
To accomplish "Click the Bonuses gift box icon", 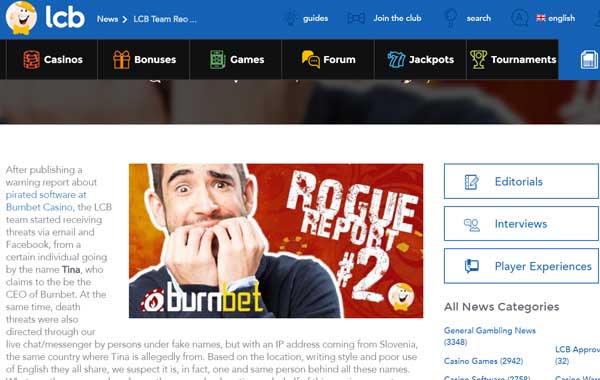I will pos(121,60).
